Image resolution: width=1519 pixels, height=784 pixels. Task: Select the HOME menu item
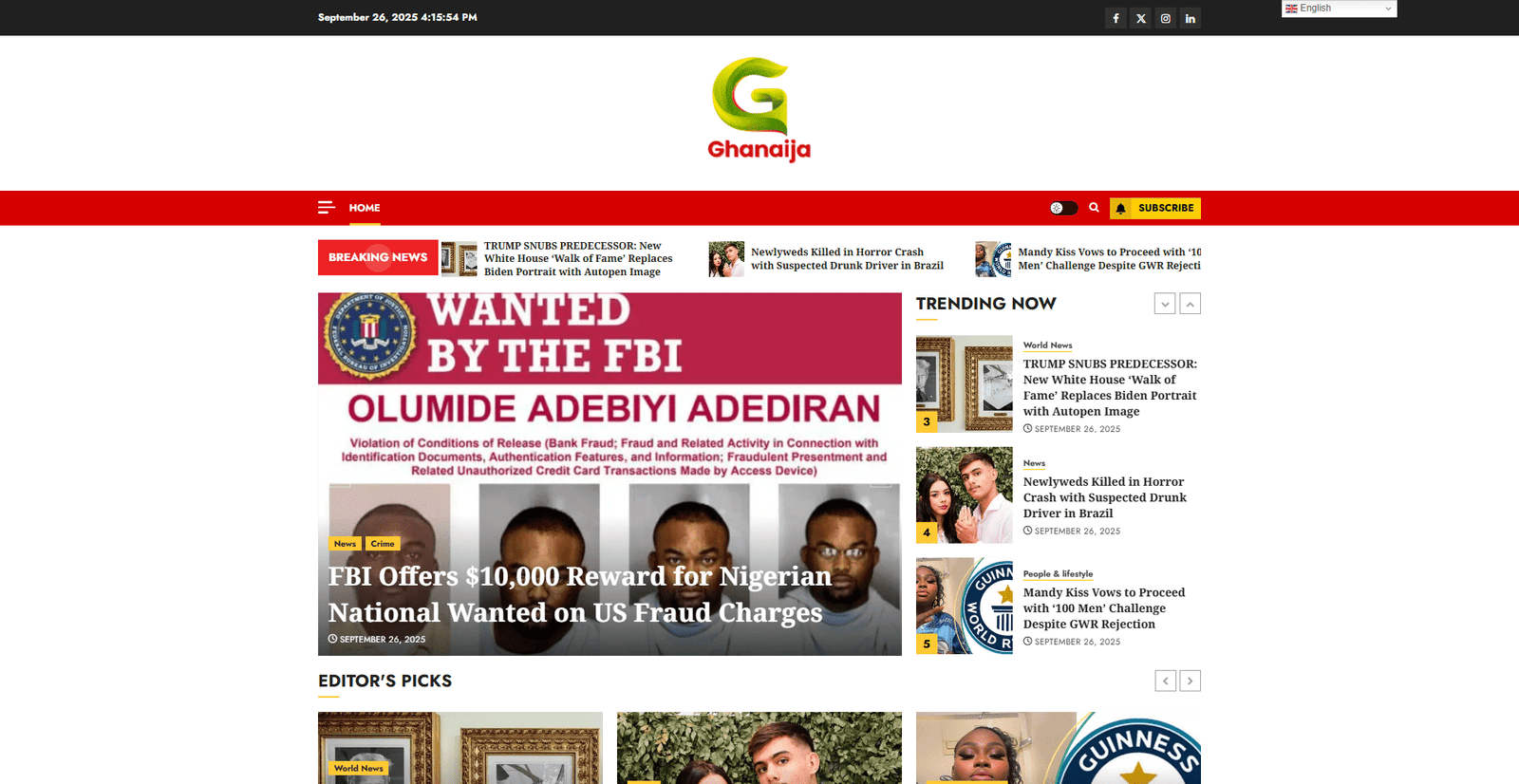365,208
